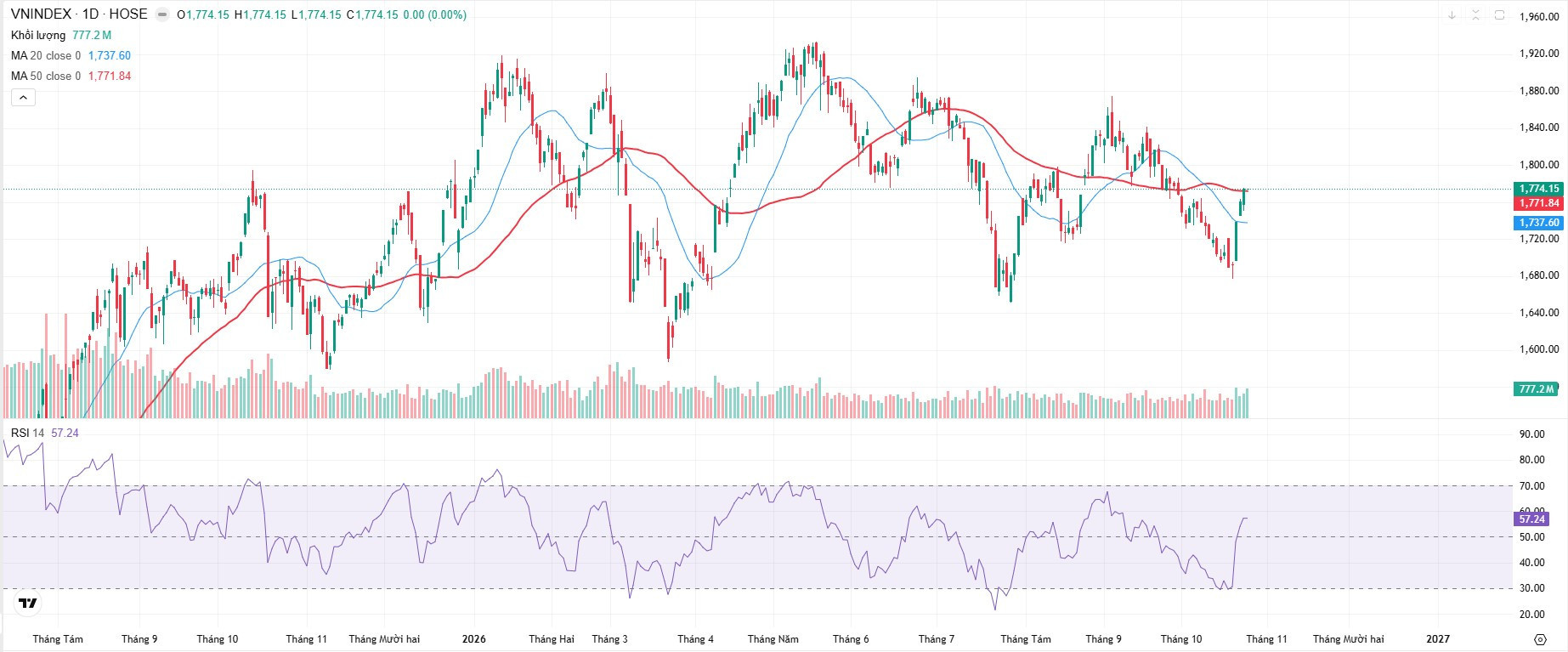
Task: Click the market status indicator next to HOSE
Action: (x=162, y=14)
